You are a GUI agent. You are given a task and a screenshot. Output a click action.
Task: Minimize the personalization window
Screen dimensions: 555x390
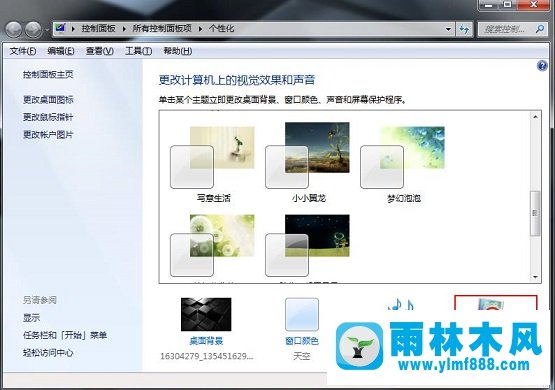coord(489,5)
